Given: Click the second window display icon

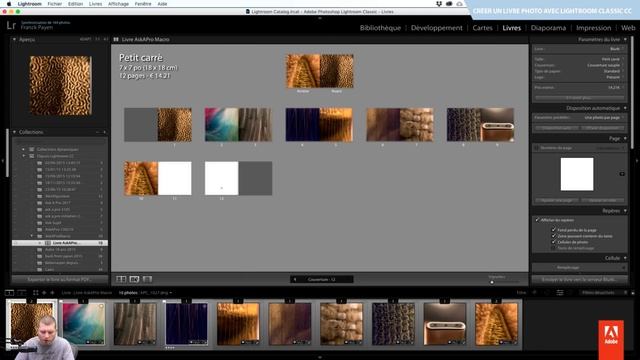Looking at the screenshot, I should point(22,293).
